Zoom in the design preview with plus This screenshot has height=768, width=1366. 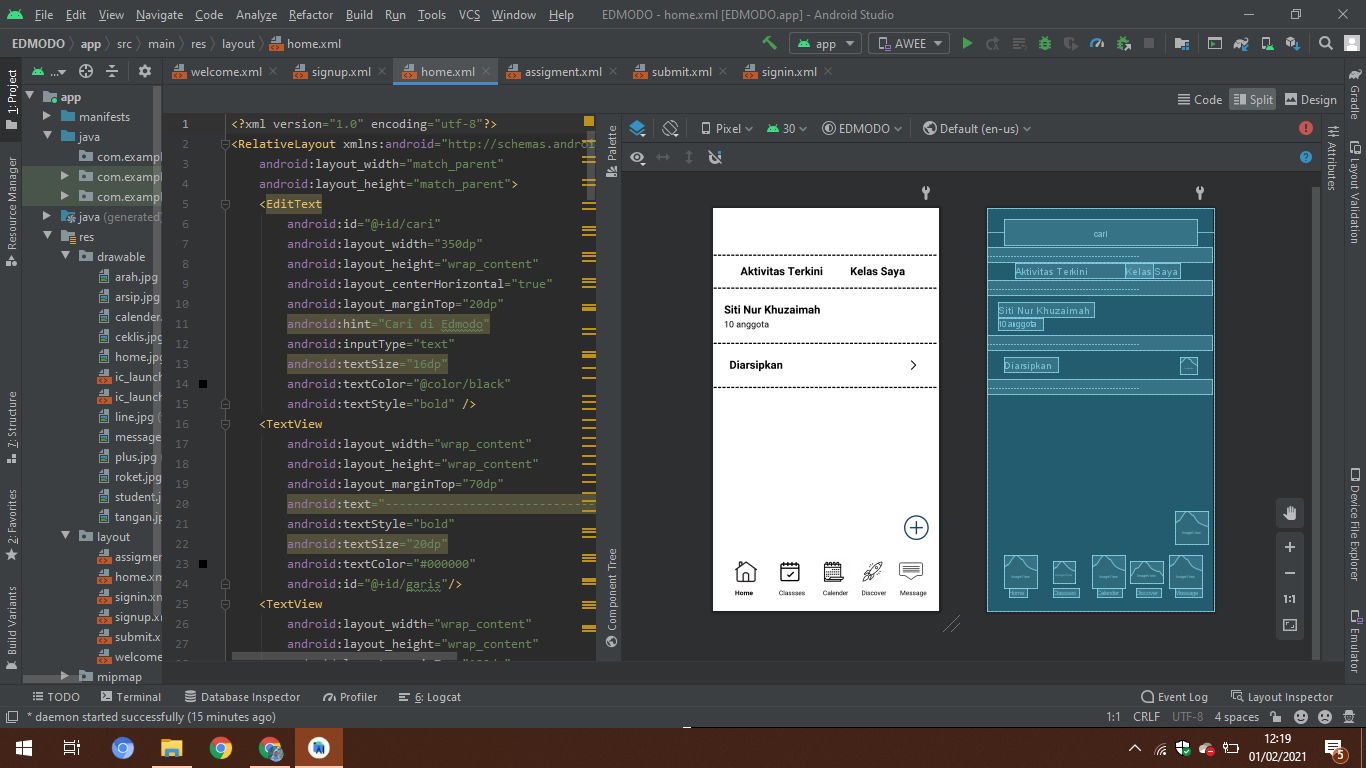1290,547
